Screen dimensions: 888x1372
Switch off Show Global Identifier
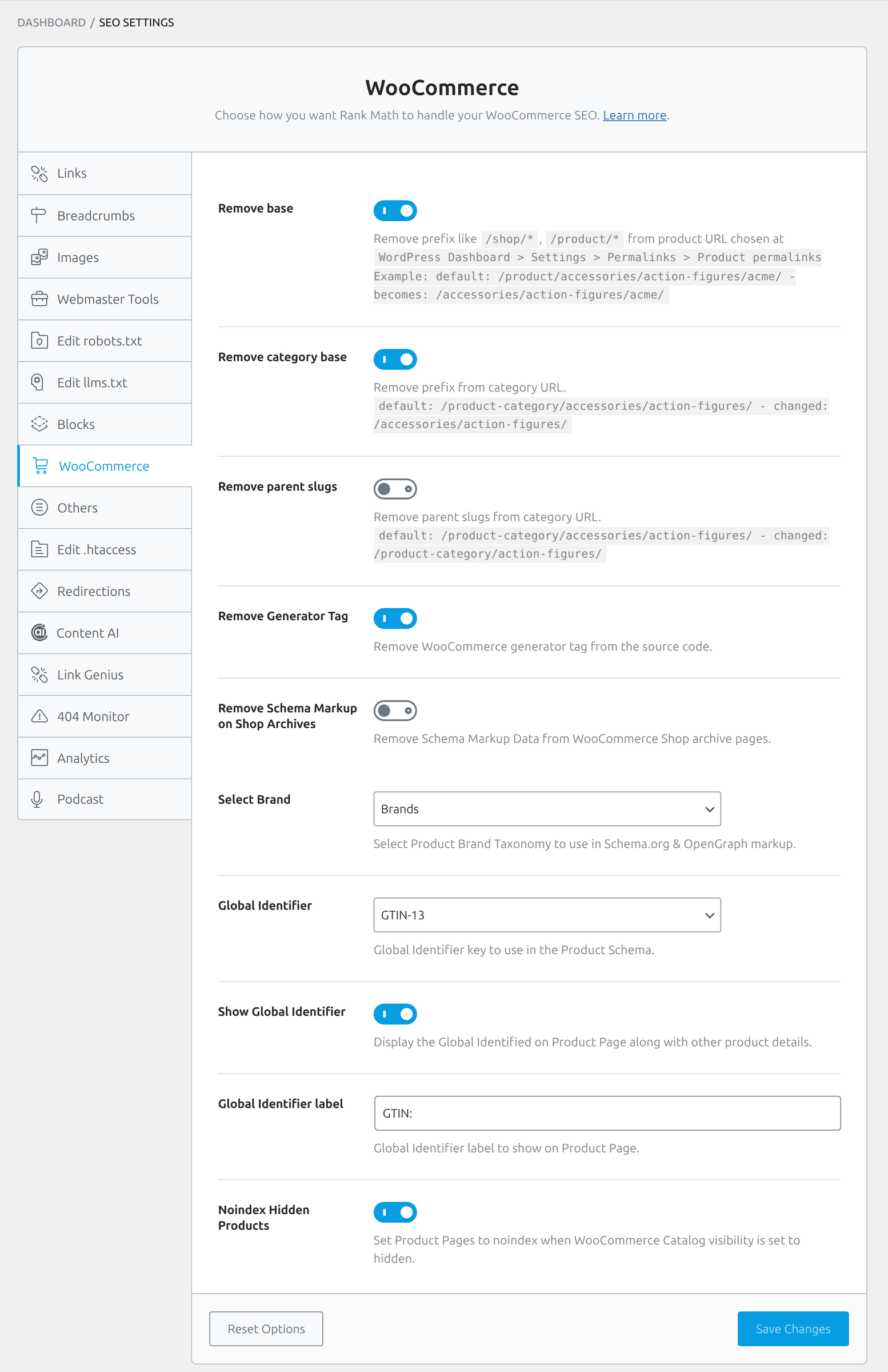[395, 1014]
